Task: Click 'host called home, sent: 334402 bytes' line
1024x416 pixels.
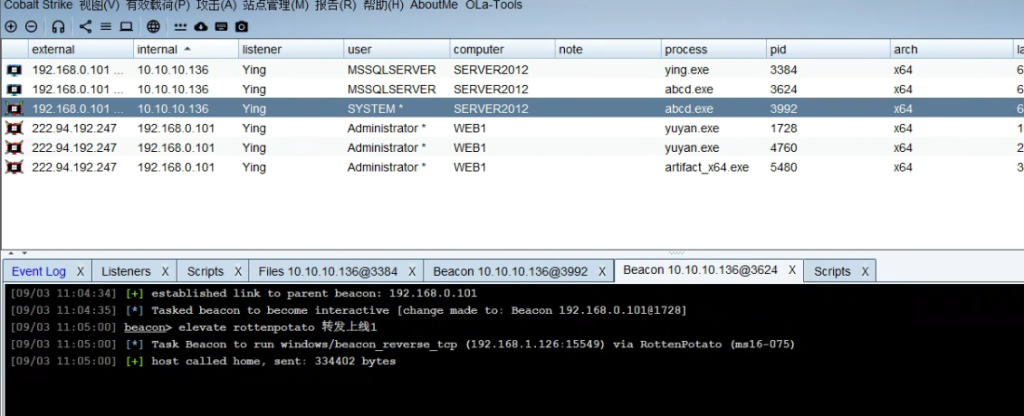Action: click(x=274, y=361)
